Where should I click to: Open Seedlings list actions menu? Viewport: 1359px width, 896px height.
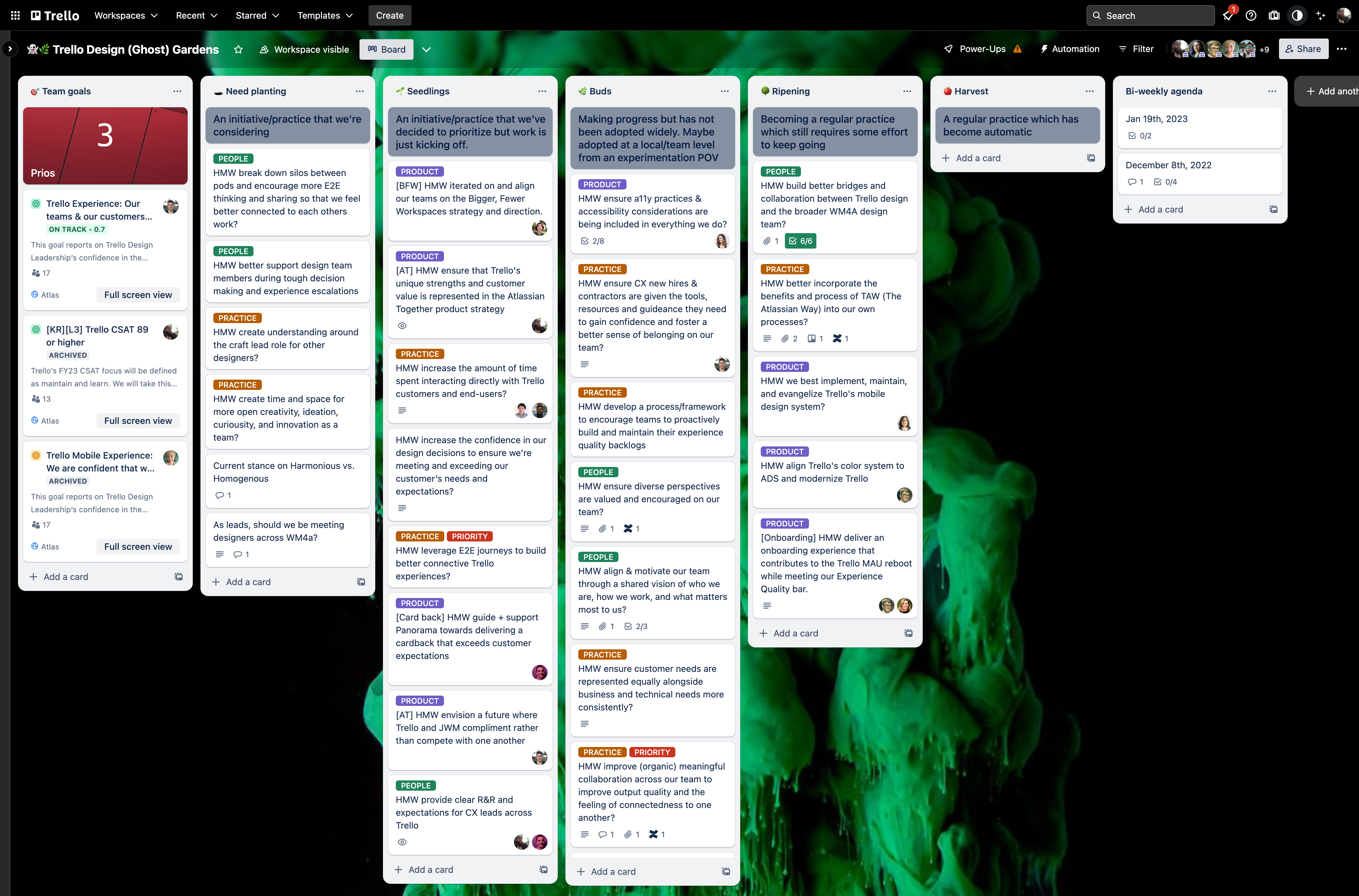pos(542,91)
